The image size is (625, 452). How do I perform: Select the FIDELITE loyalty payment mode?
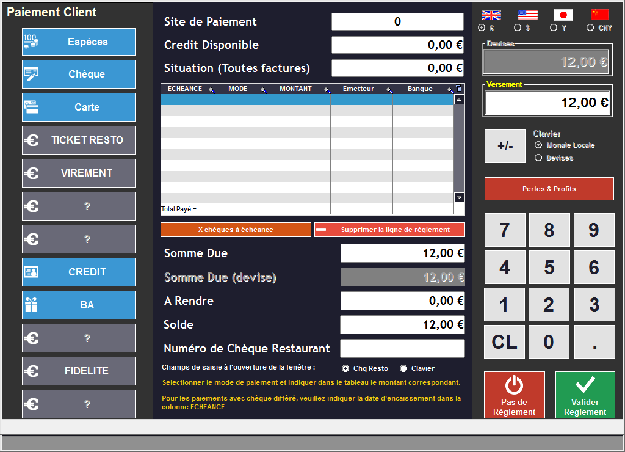pos(79,371)
